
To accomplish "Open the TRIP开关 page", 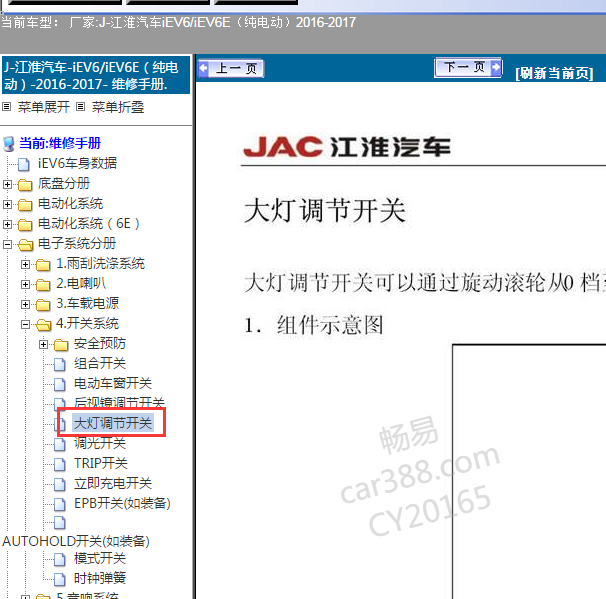I will [100, 463].
